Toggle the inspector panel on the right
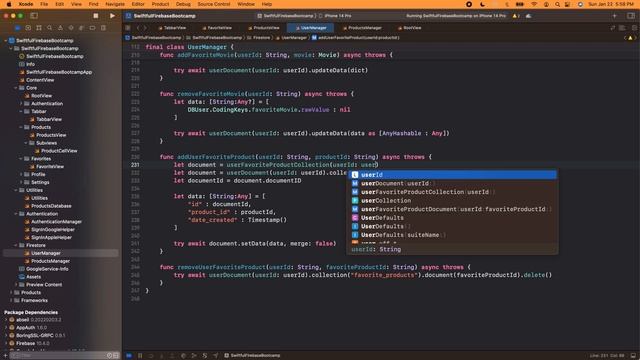 [x=631, y=16]
